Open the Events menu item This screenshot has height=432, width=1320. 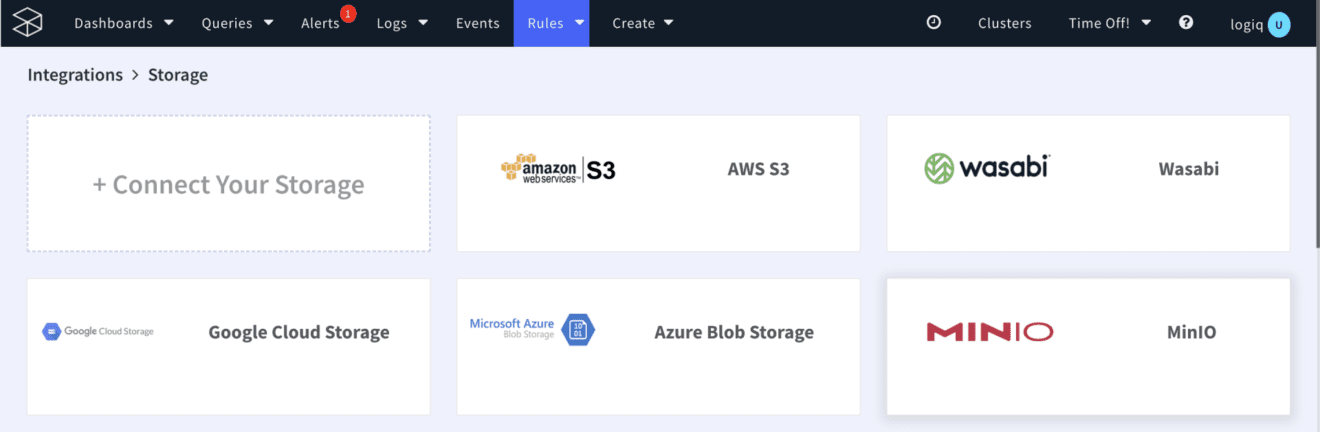(x=477, y=23)
